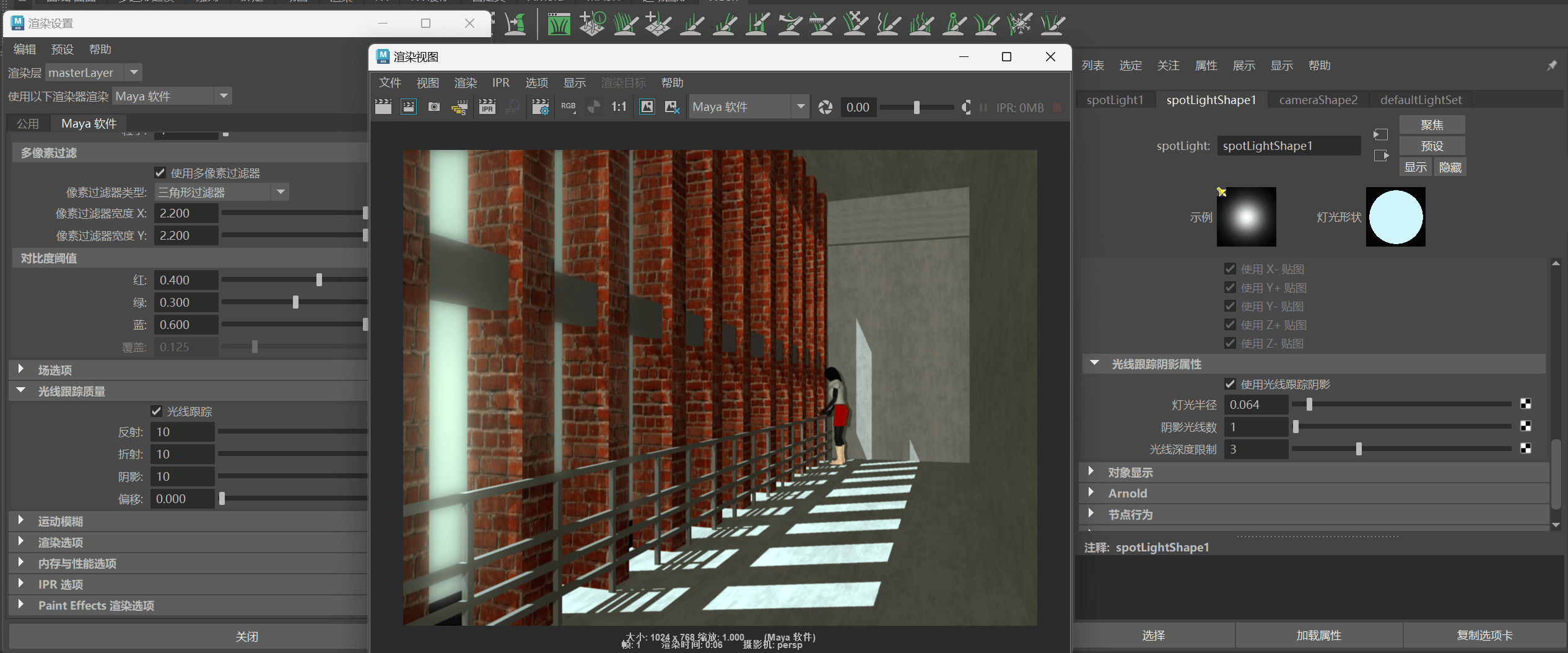Click the redo previous render clapperboard icon

pos(383,107)
